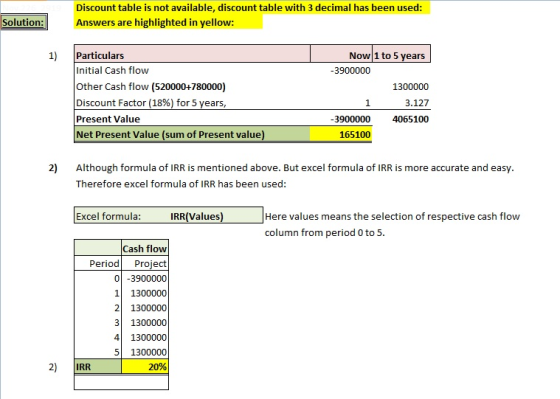The height and width of the screenshot is (399, 560).
Task: Click 'column from period 0 to 5.' text
Action: tap(325, 233)
